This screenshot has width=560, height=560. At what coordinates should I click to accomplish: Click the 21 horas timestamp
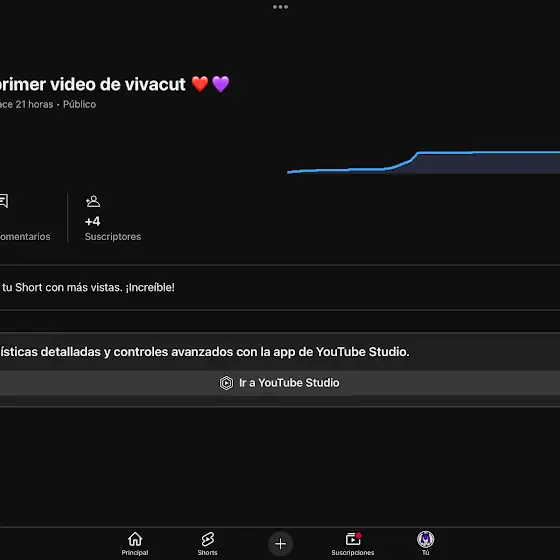pos(34,104)
